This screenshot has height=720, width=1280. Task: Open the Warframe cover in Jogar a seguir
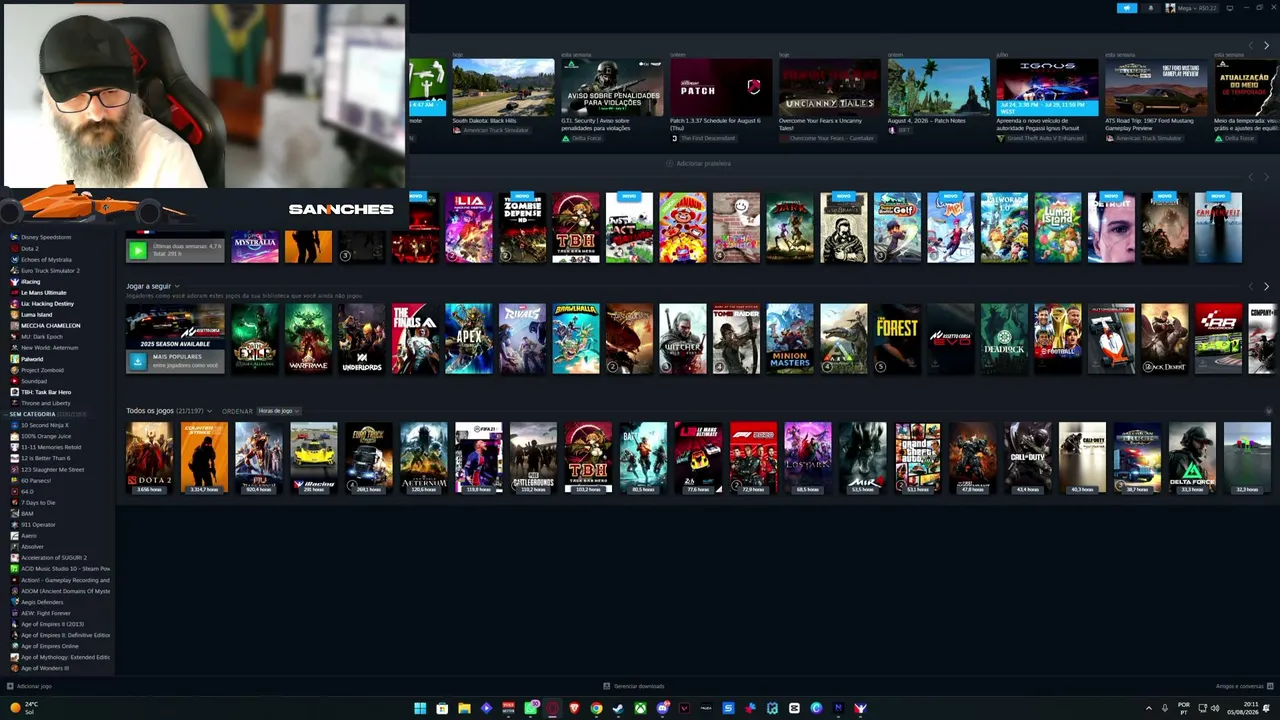point(308,338)
